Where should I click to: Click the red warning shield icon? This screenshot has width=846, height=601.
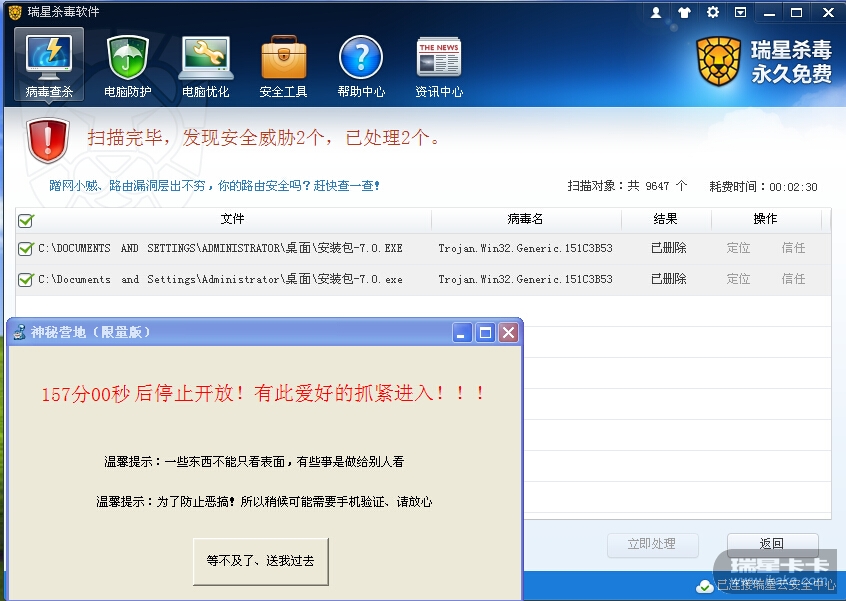tap(47, 140)
